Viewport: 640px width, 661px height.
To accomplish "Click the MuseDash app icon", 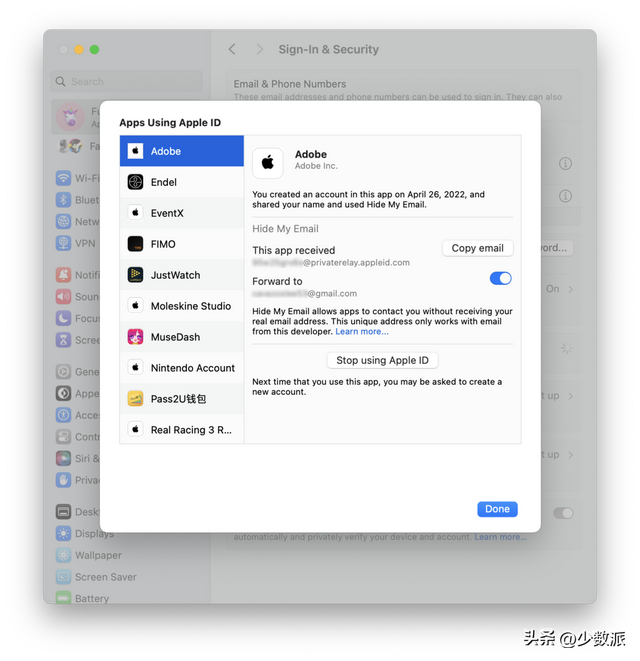I will (x=135, y=337).
